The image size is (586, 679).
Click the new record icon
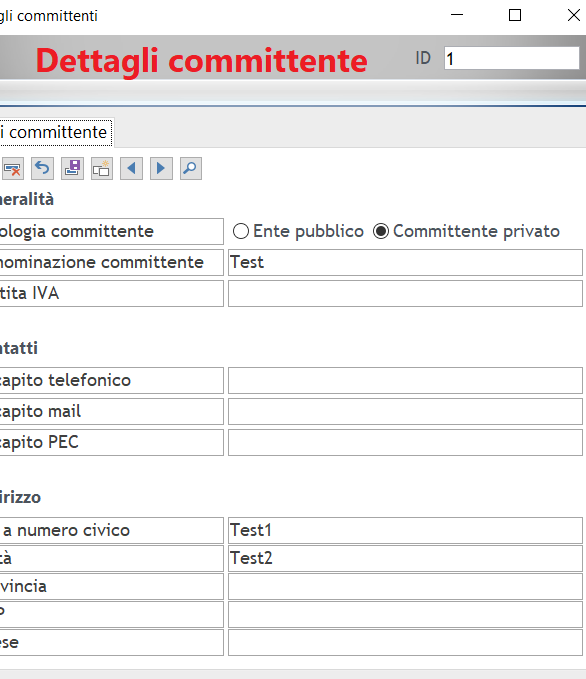click(102, 168)
